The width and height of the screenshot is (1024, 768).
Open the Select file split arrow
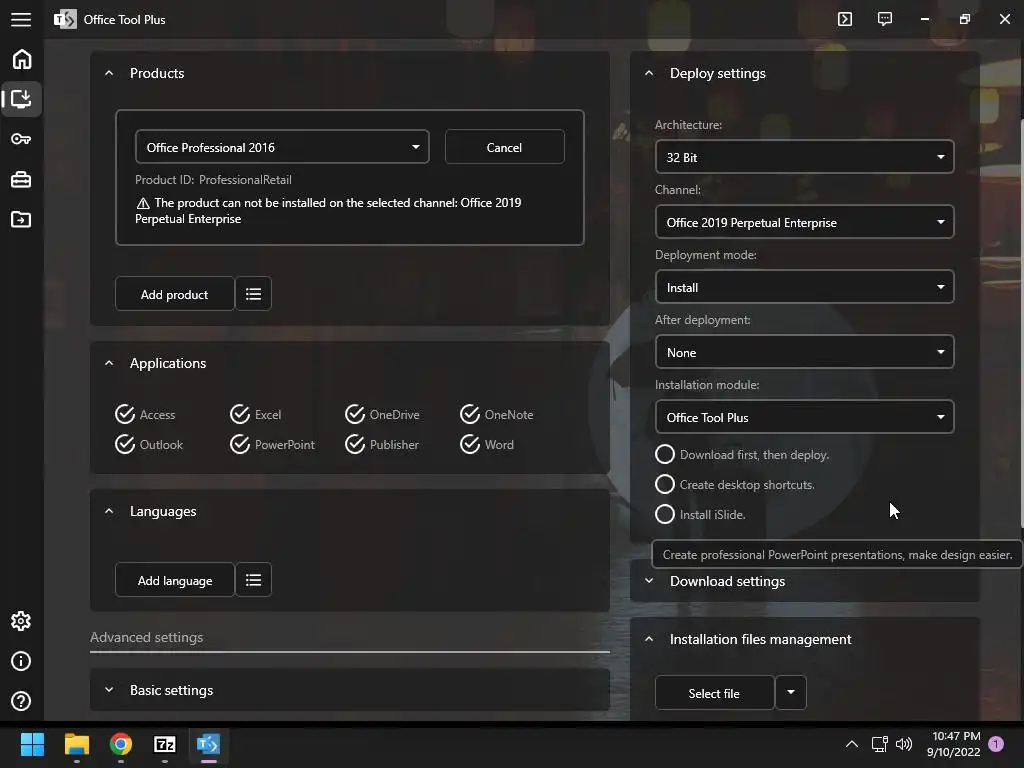pyautogui.click(x=791, y=692)
